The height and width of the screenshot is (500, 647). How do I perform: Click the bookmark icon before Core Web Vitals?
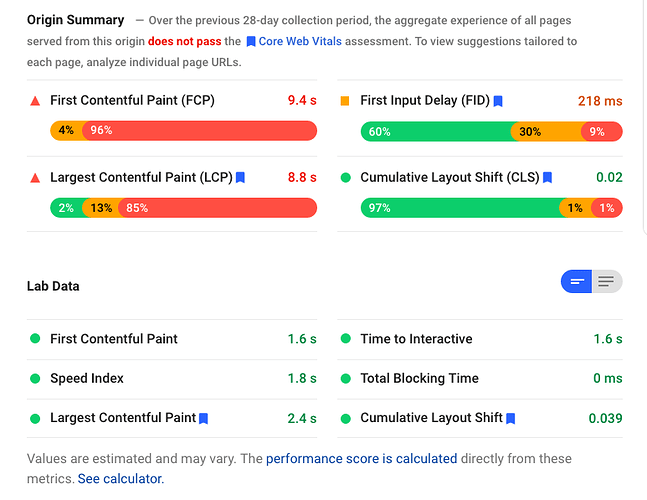point(250,42)
